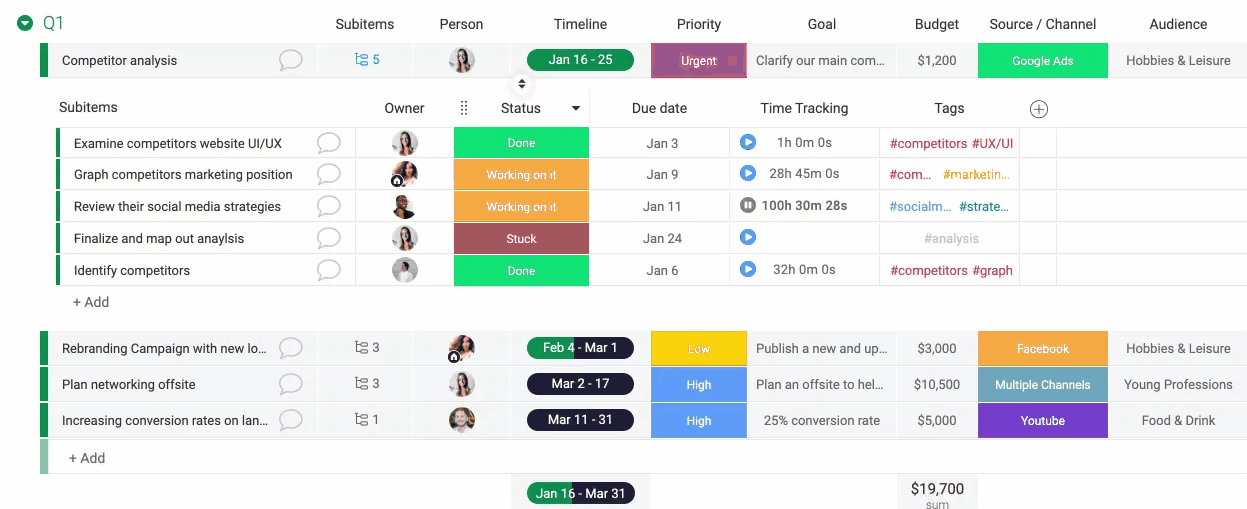Open Status column dropdown arrow
Viewport: 1247px width, 509px height.
(576, 108)
